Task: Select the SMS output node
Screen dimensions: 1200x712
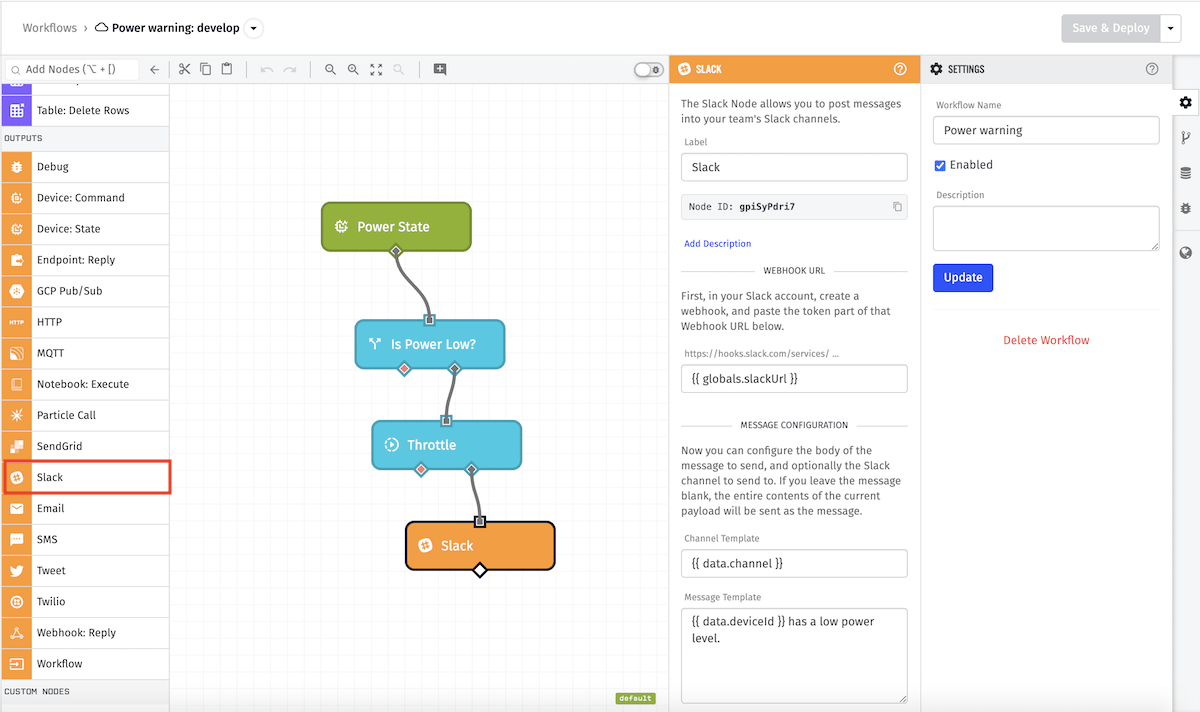Action: point(85,539)
